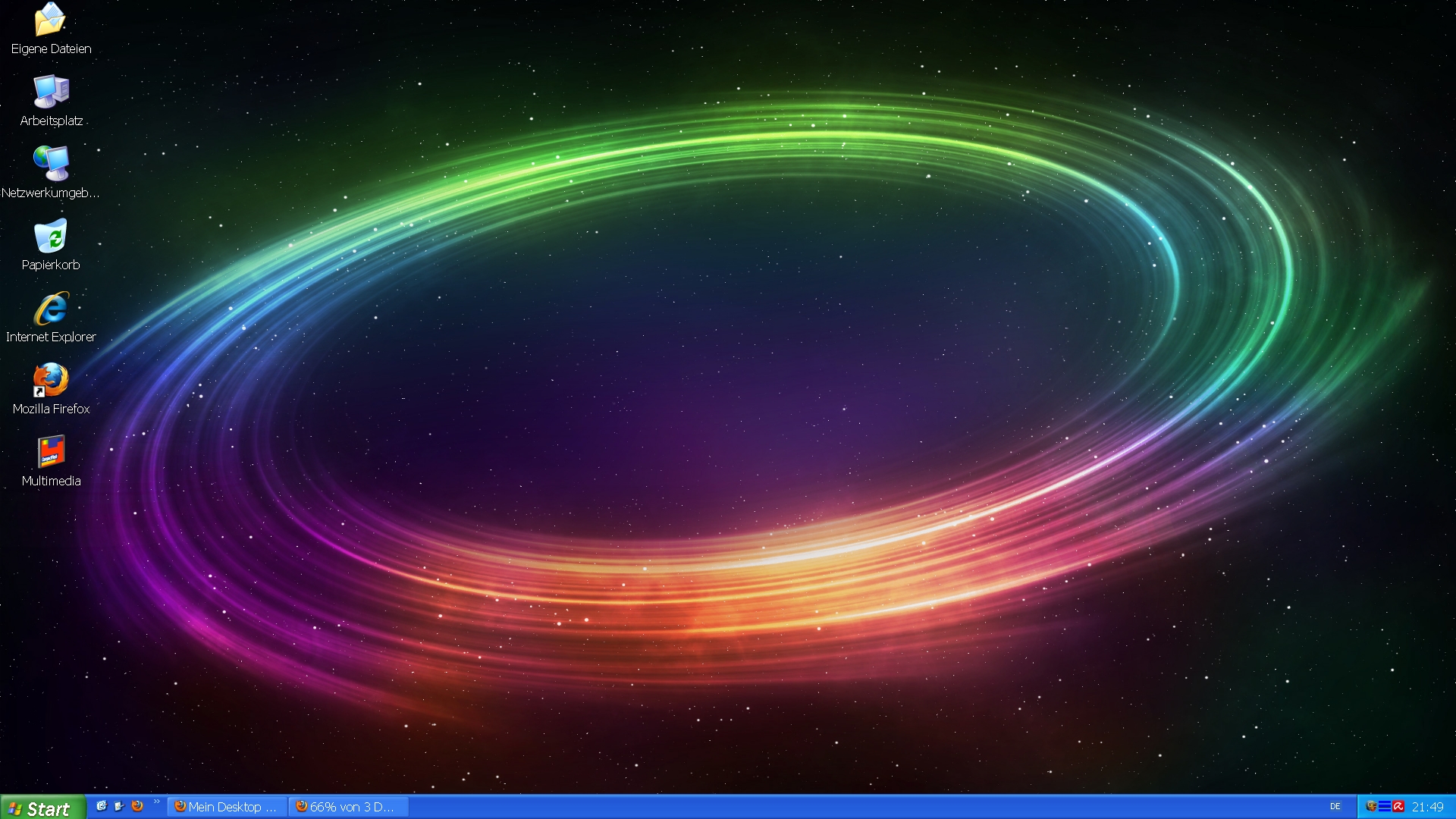Screen dimensions: 1456x819
Task: Expand the quick launch overflow chevron
Action: 157,802
